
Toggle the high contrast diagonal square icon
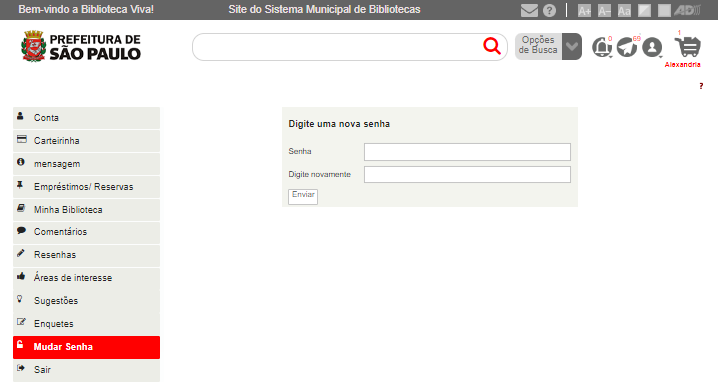pyautogui.click(x=644, y=11)
